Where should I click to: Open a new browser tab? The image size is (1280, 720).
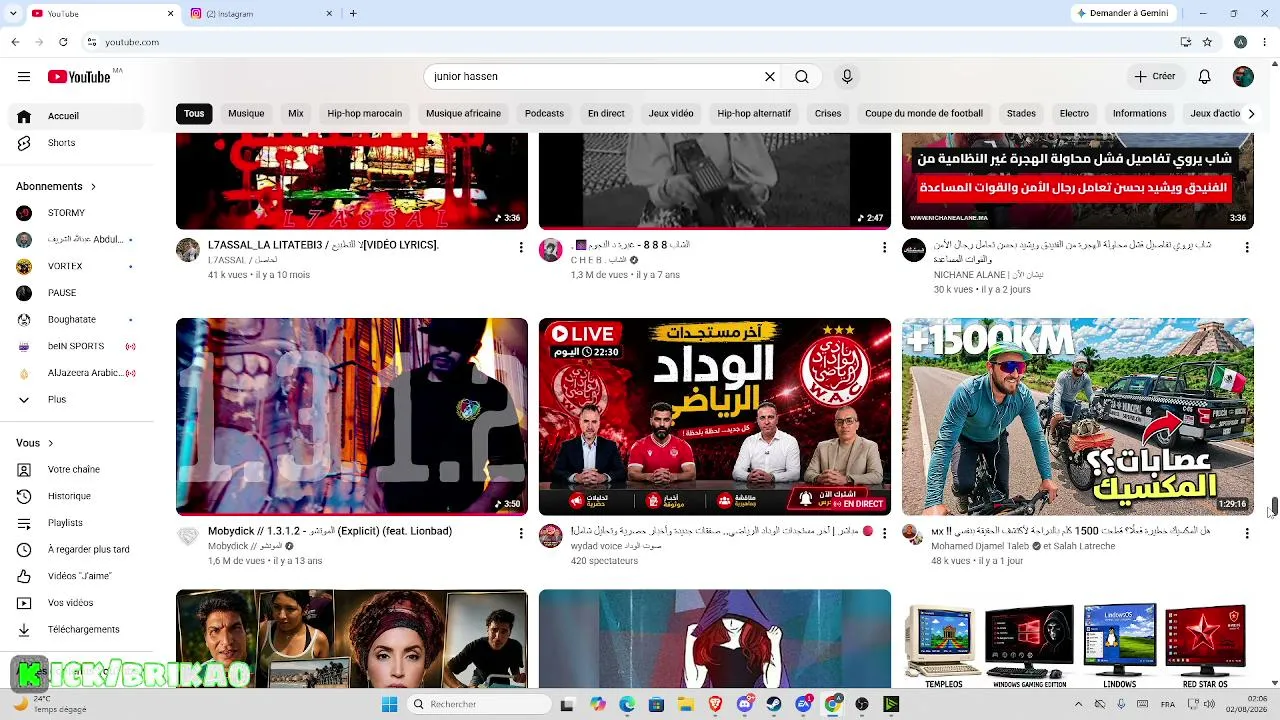tap(353, 14)
